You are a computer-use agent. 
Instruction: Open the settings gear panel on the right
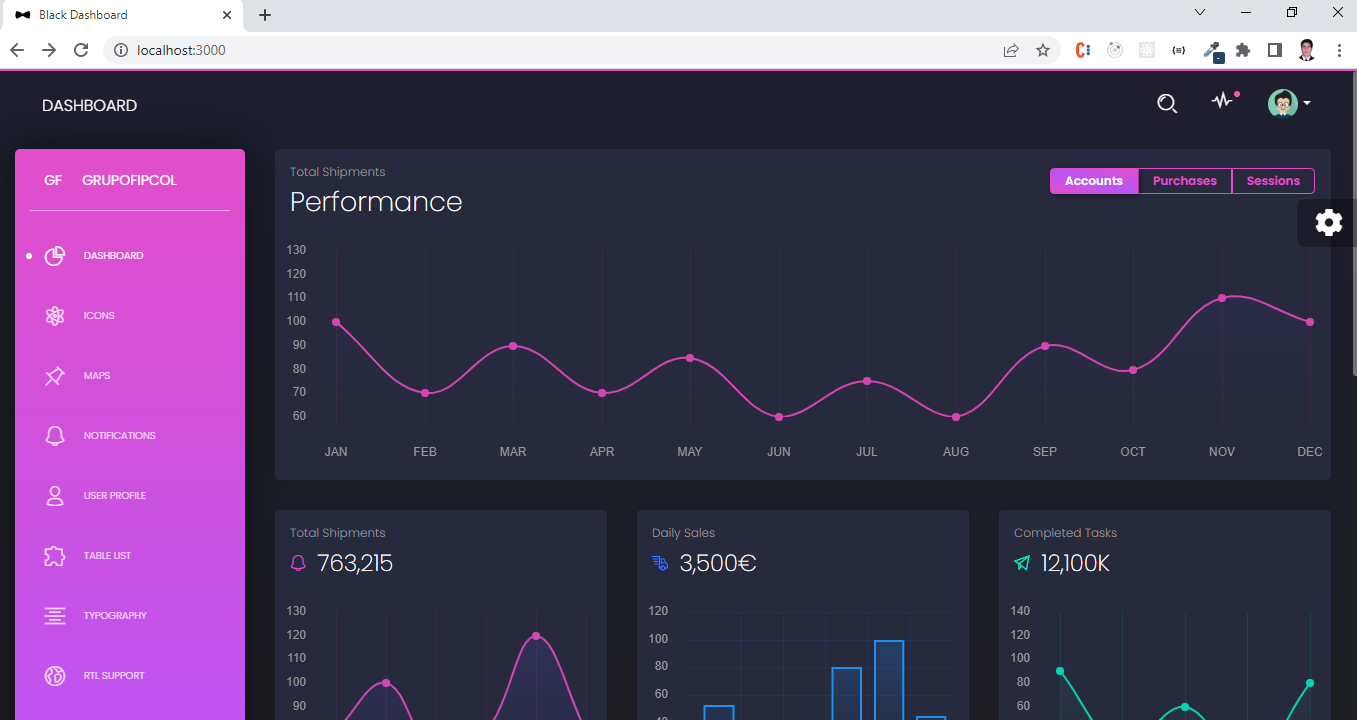[x=1328, y=222]
